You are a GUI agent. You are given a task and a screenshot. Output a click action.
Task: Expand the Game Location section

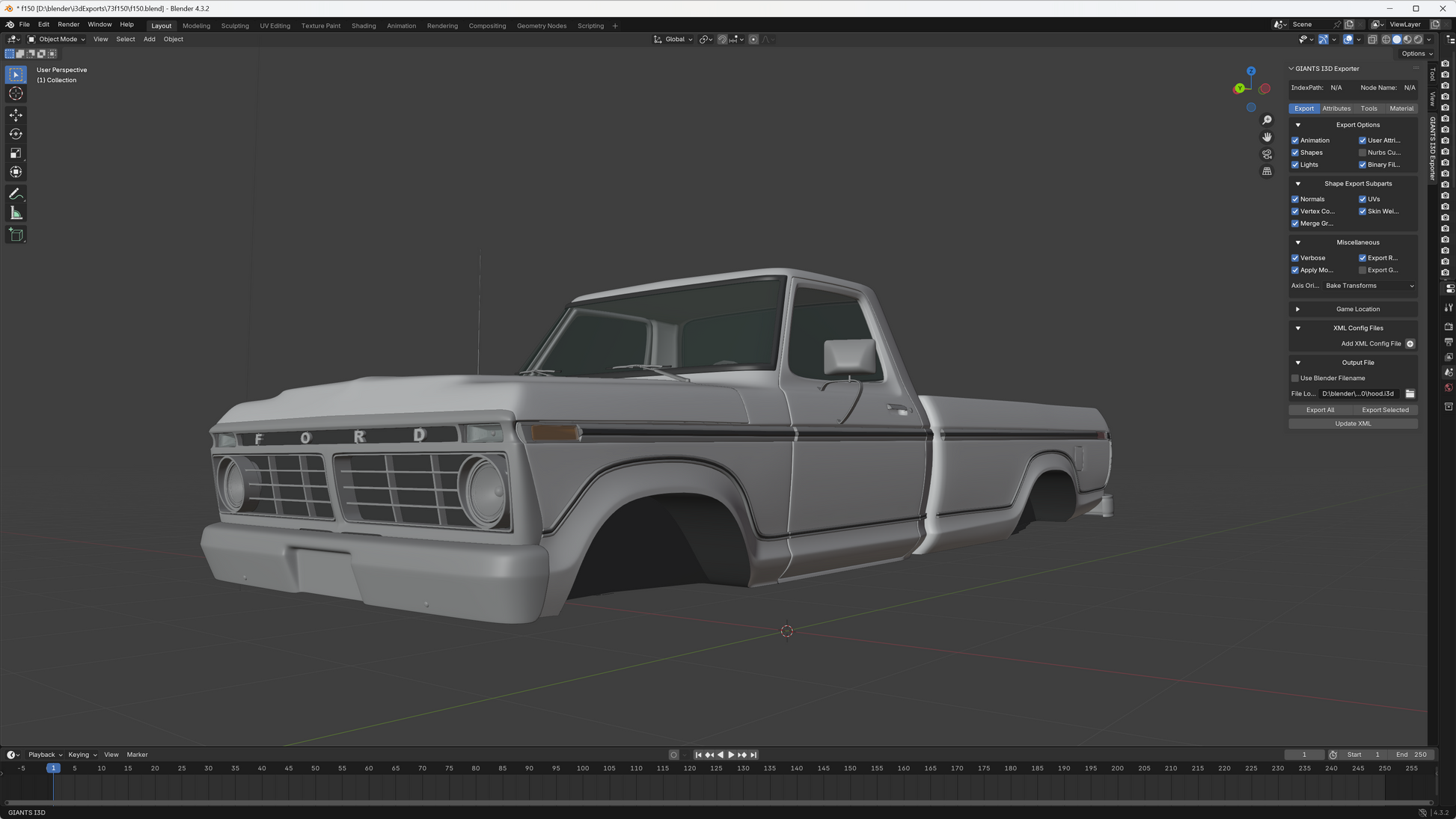(1298, 309)
